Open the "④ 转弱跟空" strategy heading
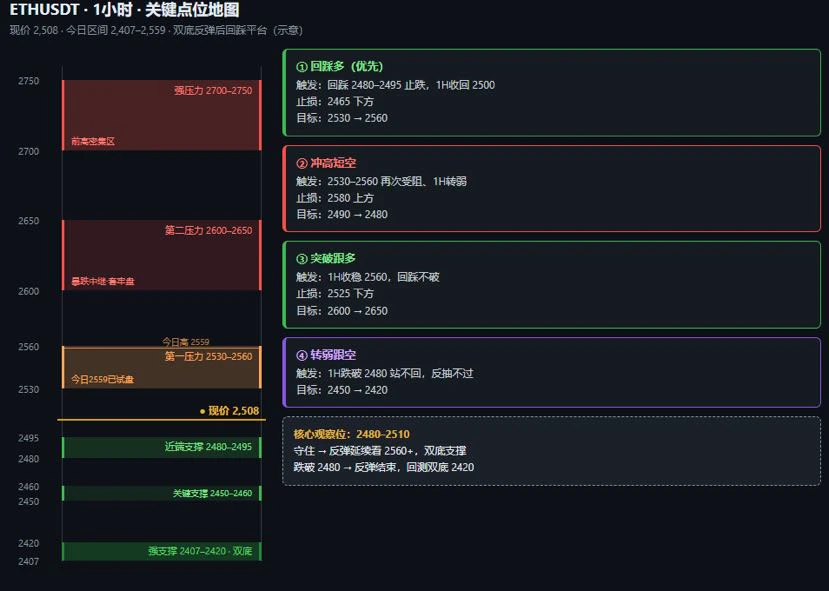 tap(326, 355)
